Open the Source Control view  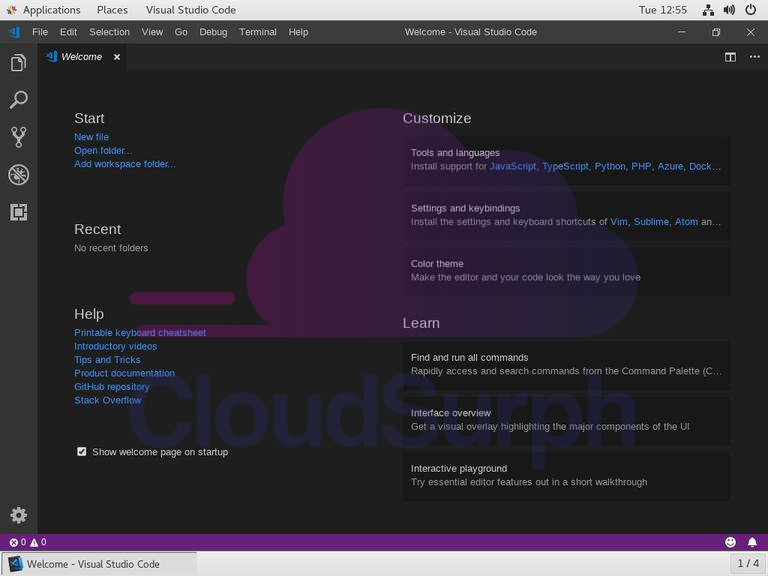coord(18,137)
